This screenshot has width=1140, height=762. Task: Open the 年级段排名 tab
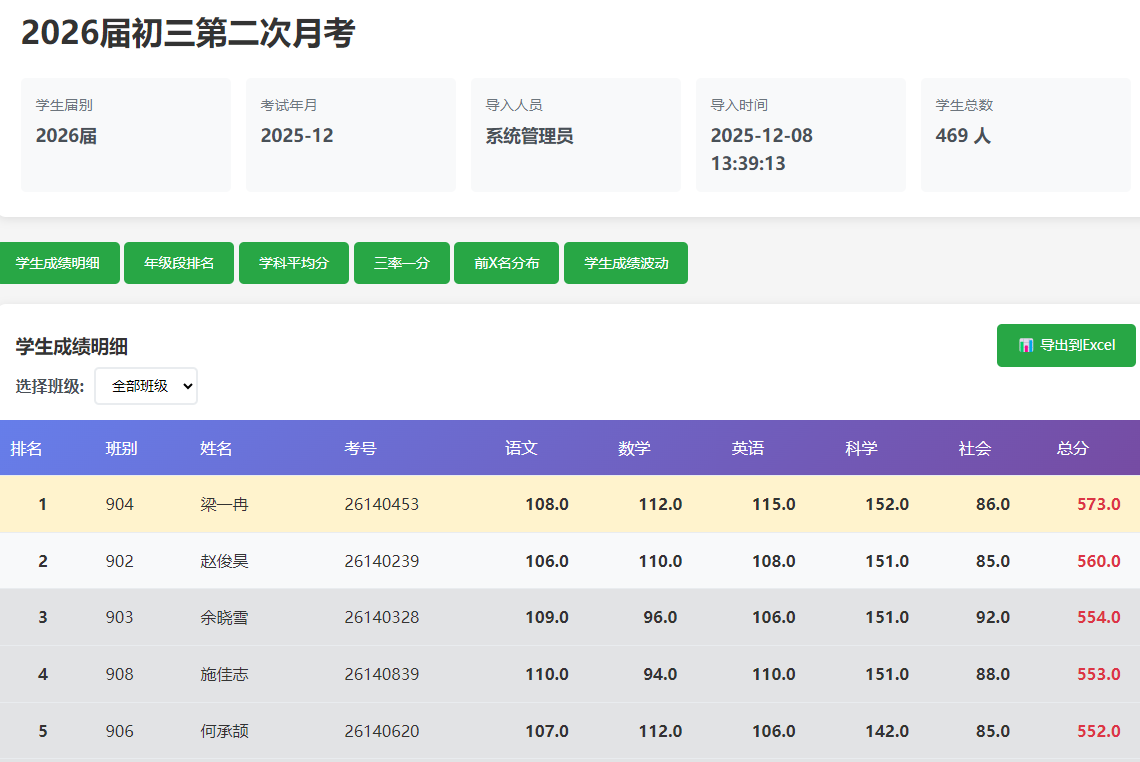(179, 263)
